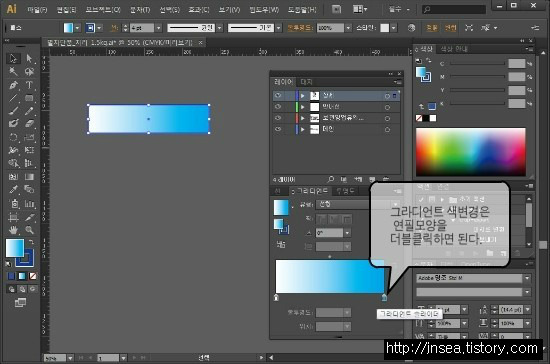Select the Rectangle tool

(29, 98)
